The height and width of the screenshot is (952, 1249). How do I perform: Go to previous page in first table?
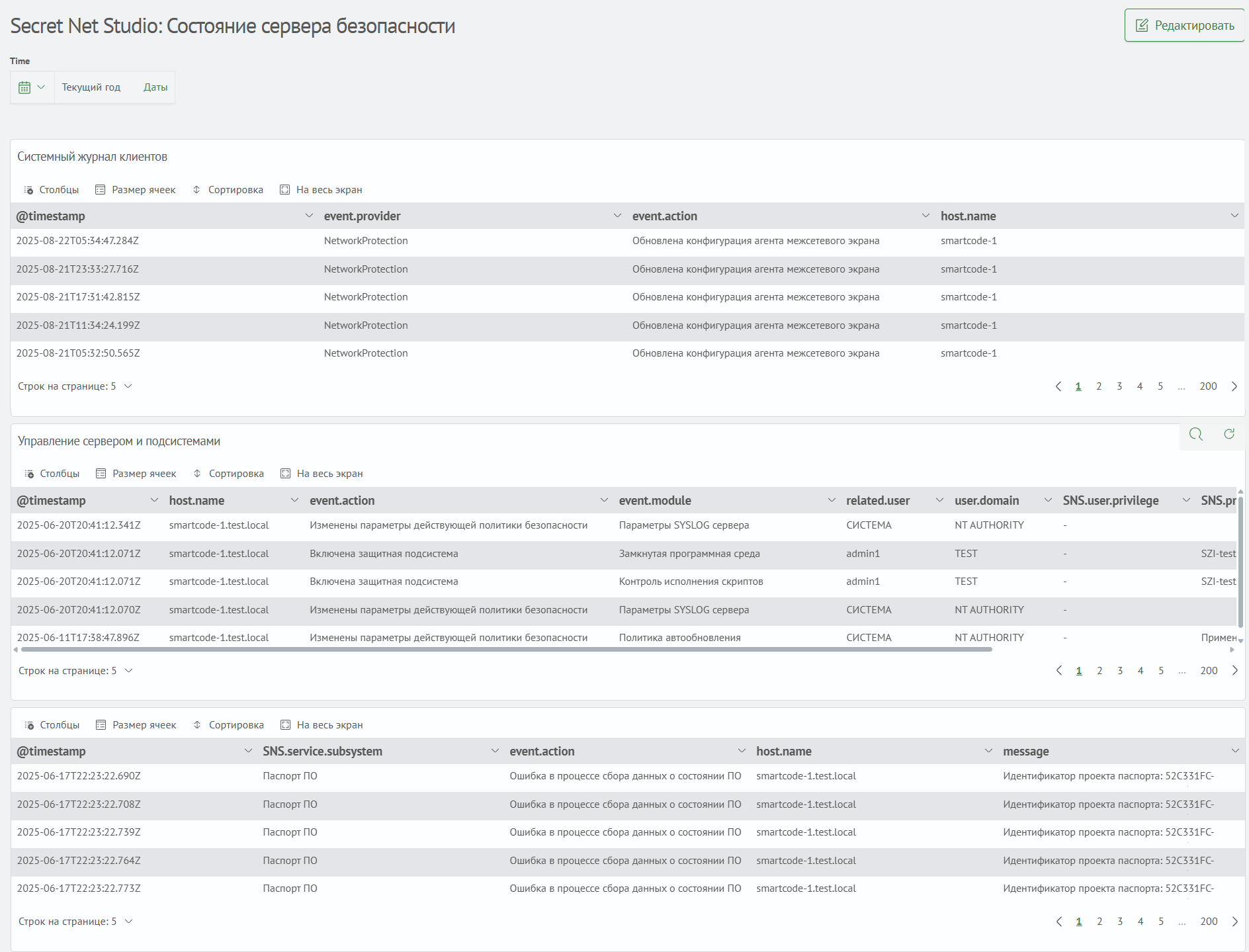pos(1058,386)
